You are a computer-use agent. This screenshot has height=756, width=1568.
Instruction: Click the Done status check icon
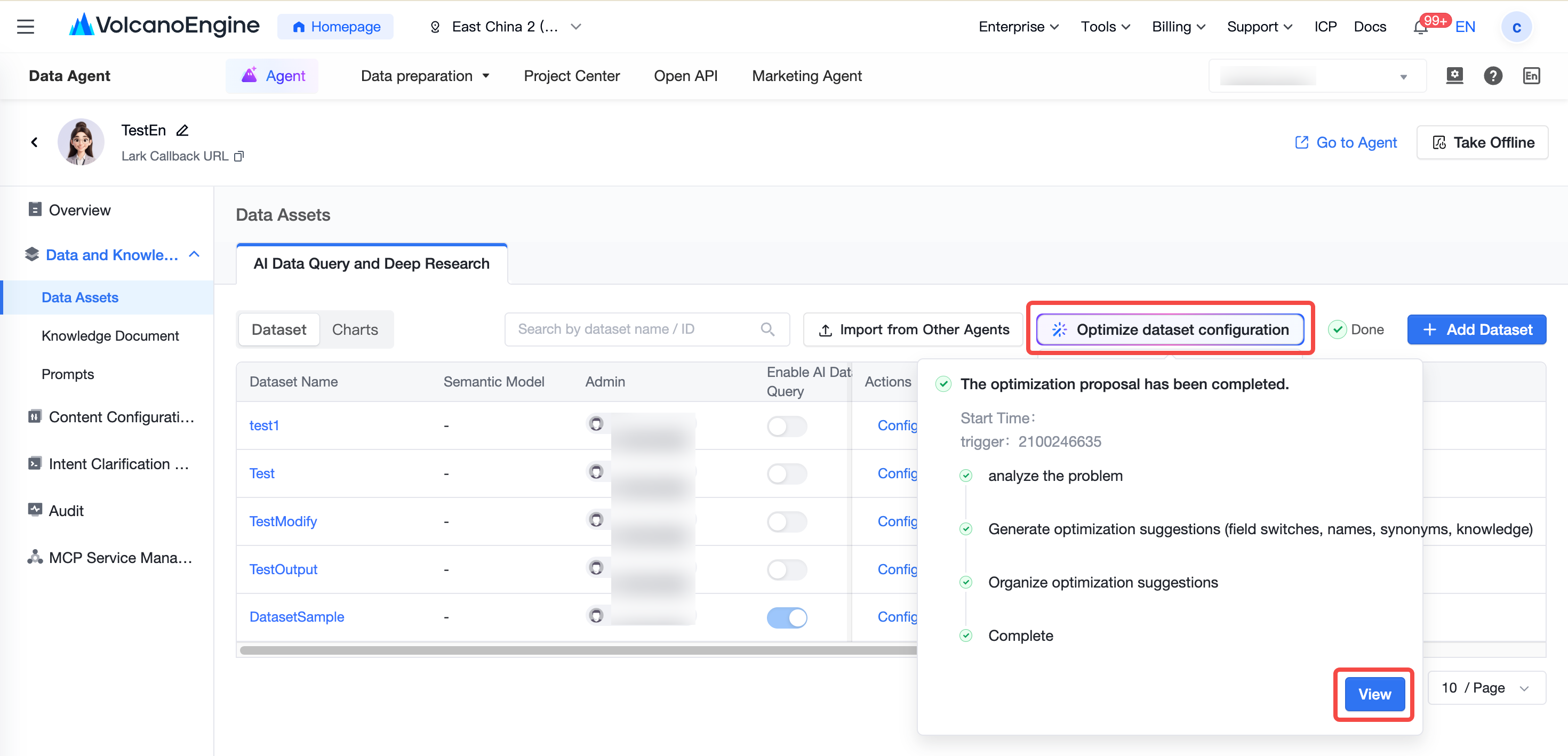tap(1337, 330)
